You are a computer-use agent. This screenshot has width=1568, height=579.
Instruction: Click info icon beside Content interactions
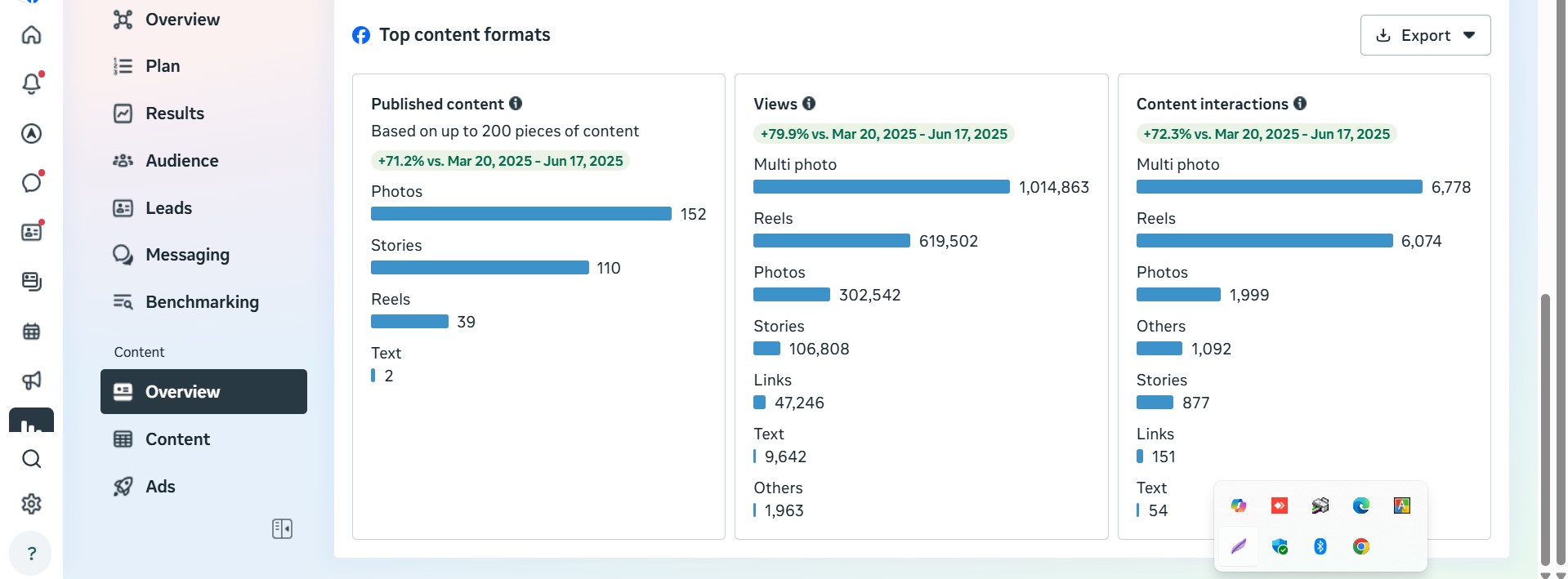pyautogui.click(x=1300, y=104)
